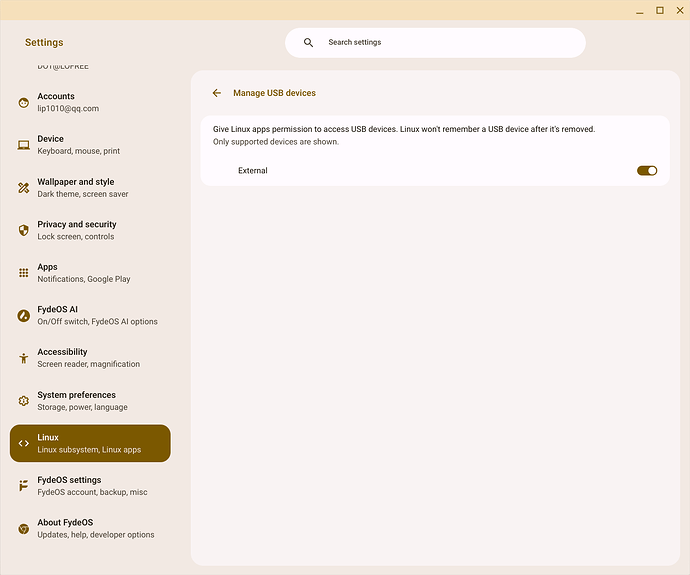Select the Accounts label in sidebar
Viewport: 690px width, 575px height.
(56, 97)
